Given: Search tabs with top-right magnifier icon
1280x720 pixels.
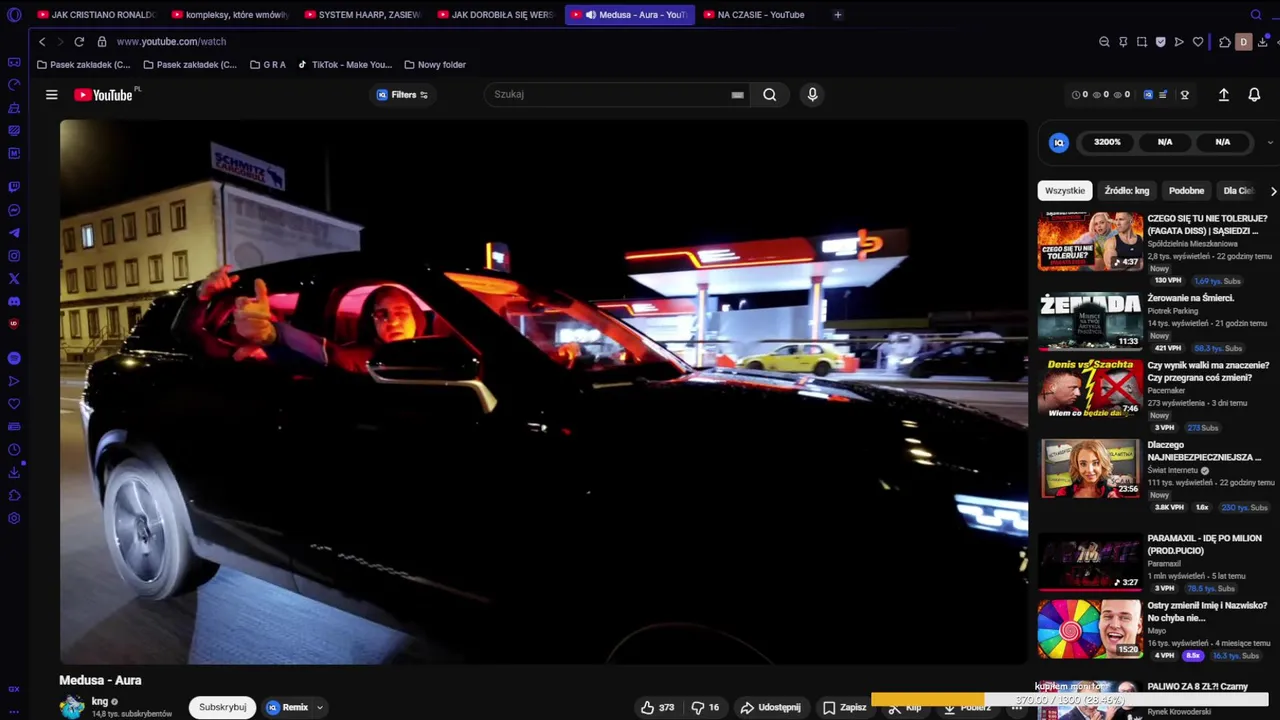Looking at the screenshot, I should coord(1256,15).
